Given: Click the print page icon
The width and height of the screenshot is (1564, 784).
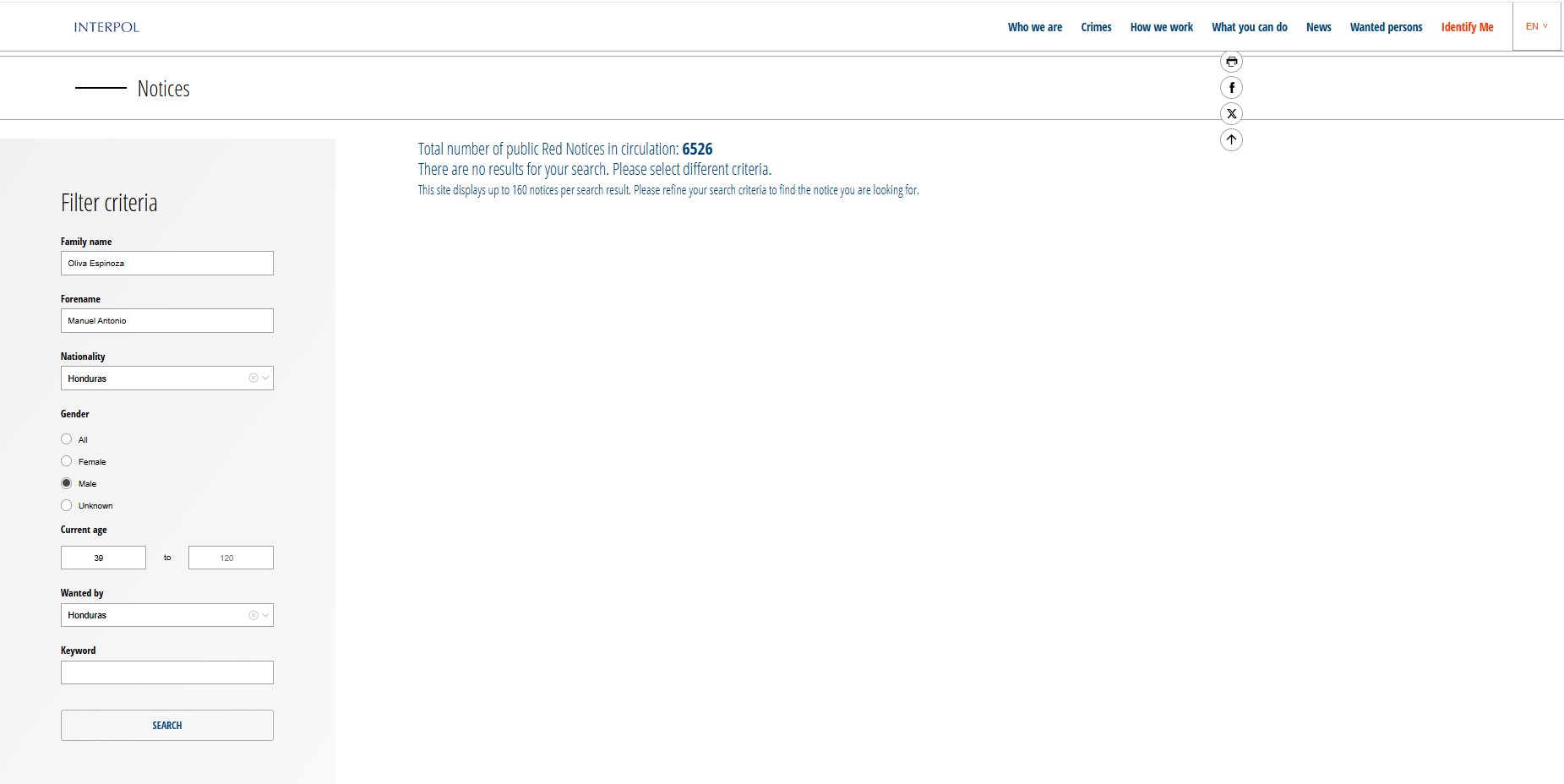Looking at the screenshot, I should pyautogui.click(x=1231, y=62).
